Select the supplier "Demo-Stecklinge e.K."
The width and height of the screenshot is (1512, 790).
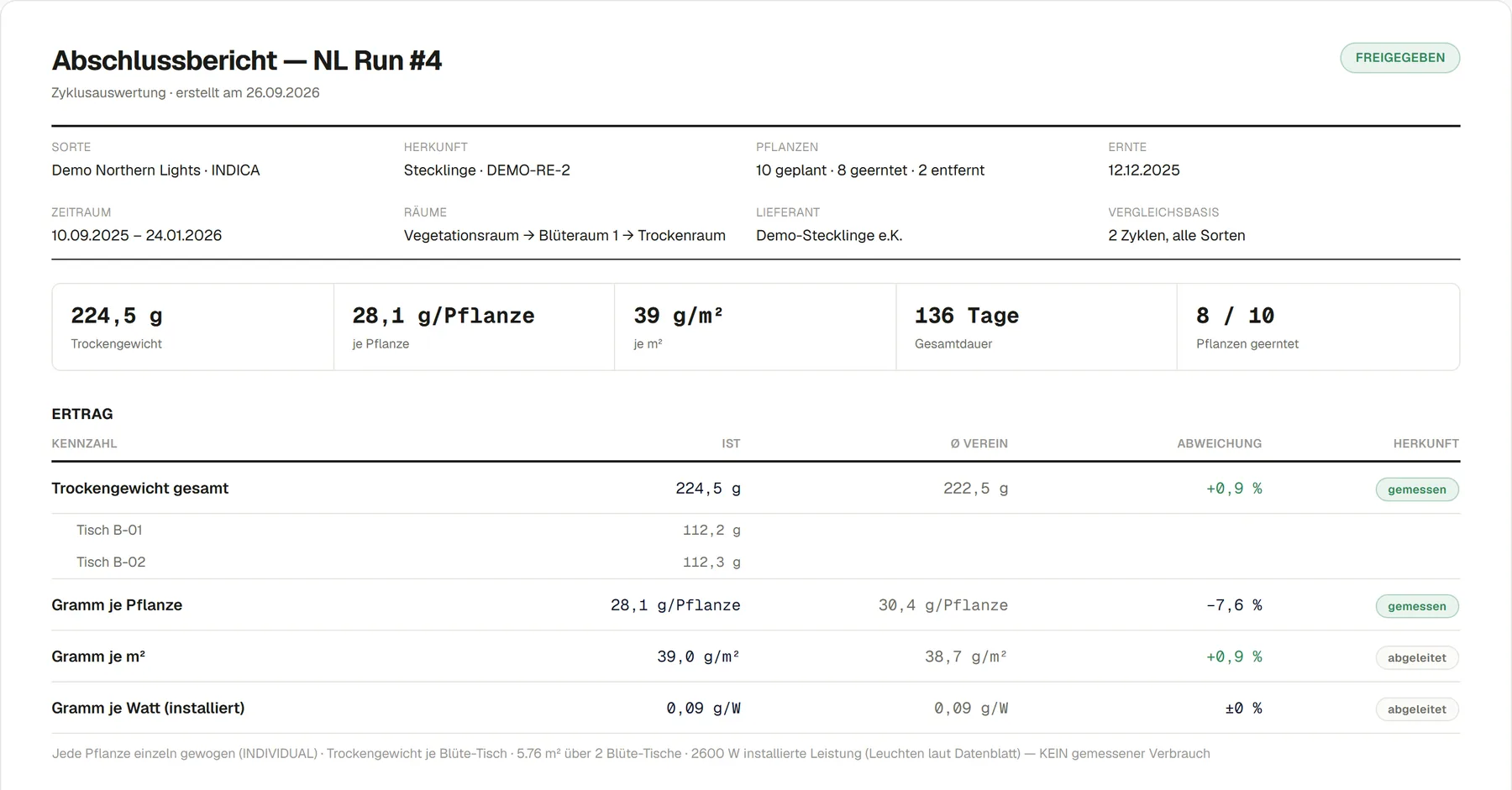tap(829, 235)
